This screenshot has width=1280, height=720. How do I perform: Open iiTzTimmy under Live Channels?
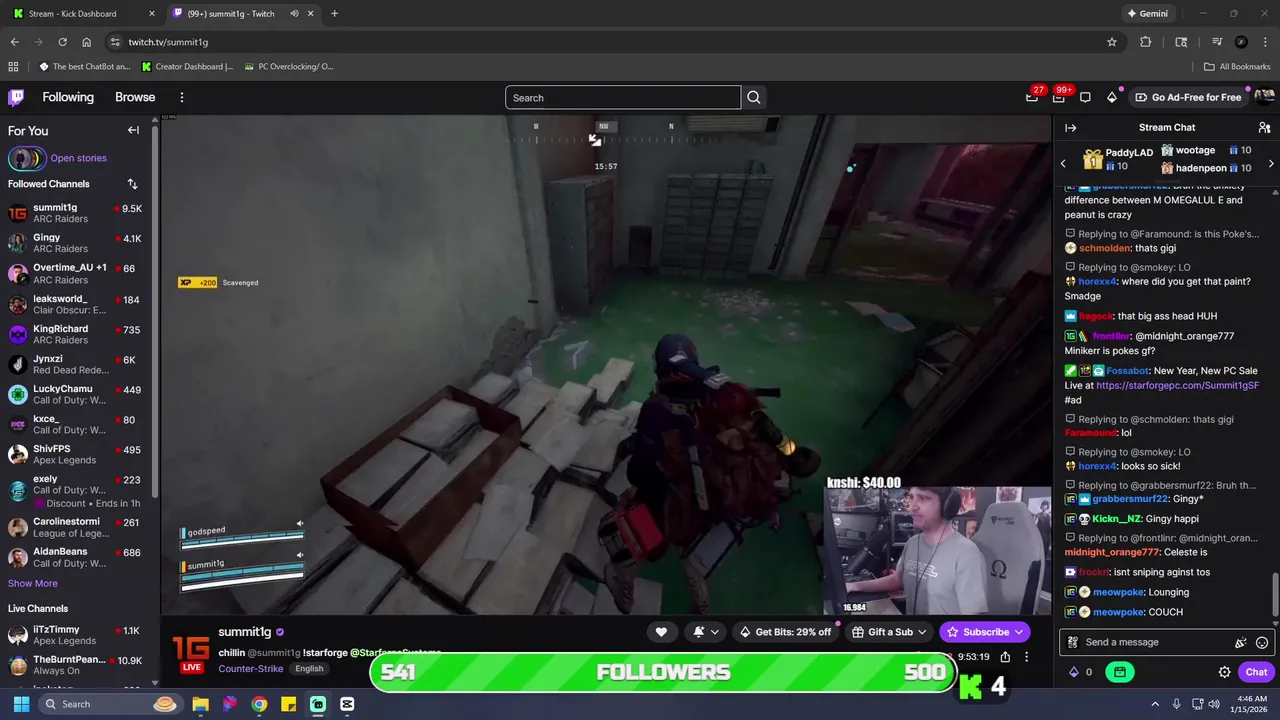(76, 635)
